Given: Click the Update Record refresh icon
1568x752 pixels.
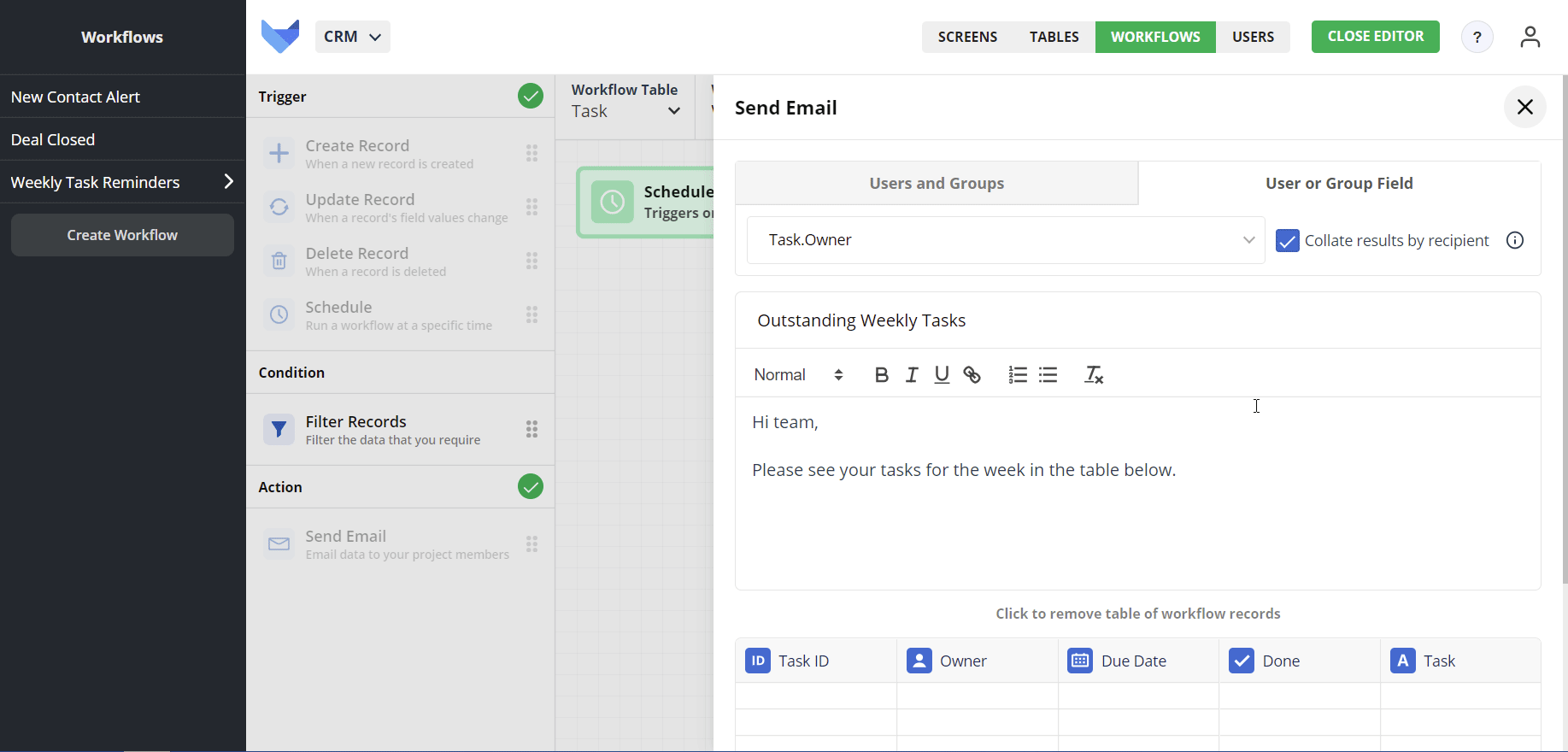Looking at the screenshot, I should click(x=279, y=208).
